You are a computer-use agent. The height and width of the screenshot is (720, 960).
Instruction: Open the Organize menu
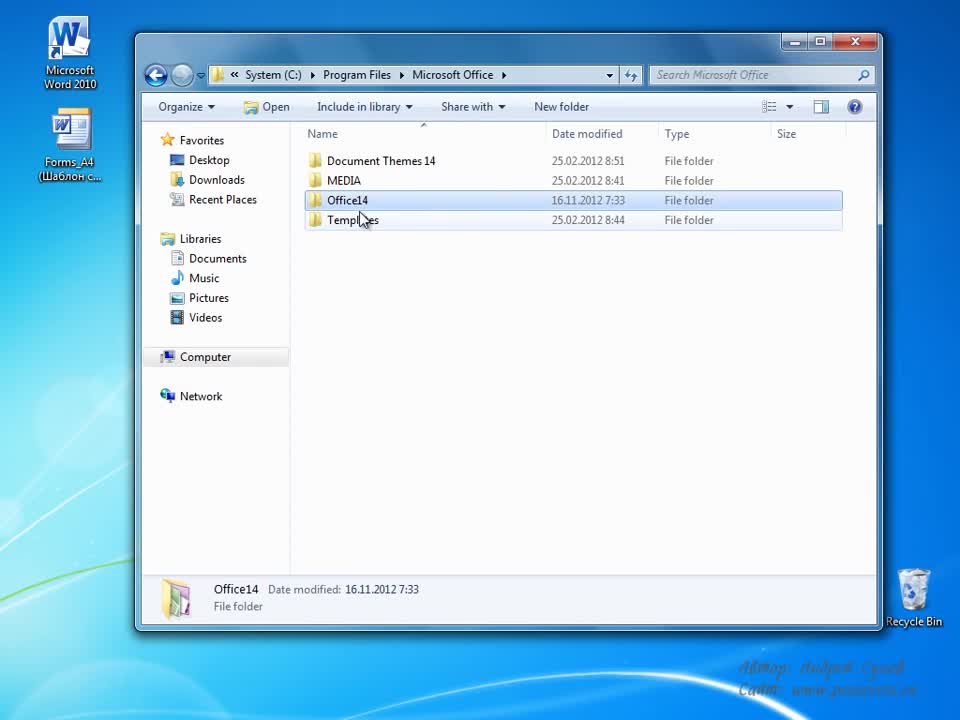[187, 107]
